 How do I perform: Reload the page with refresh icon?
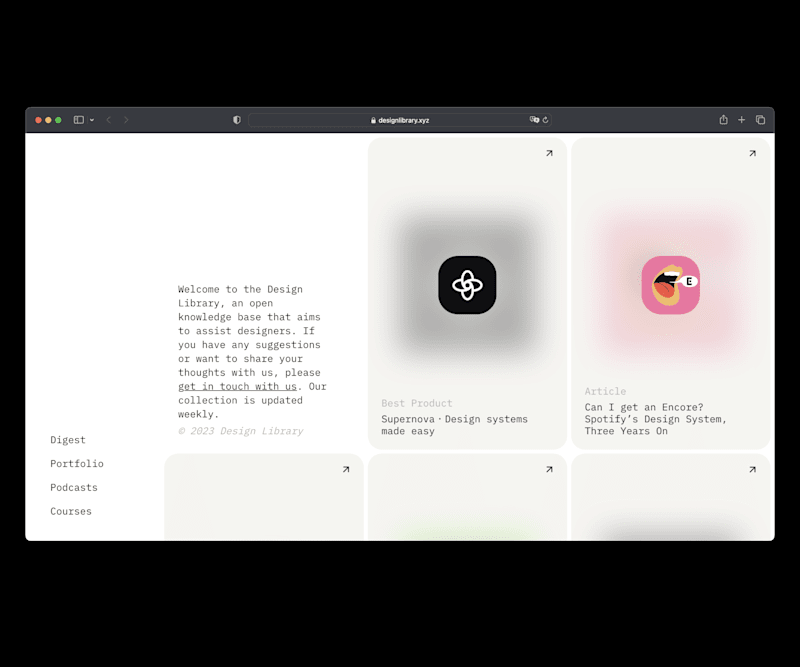[x=545, y=120]
